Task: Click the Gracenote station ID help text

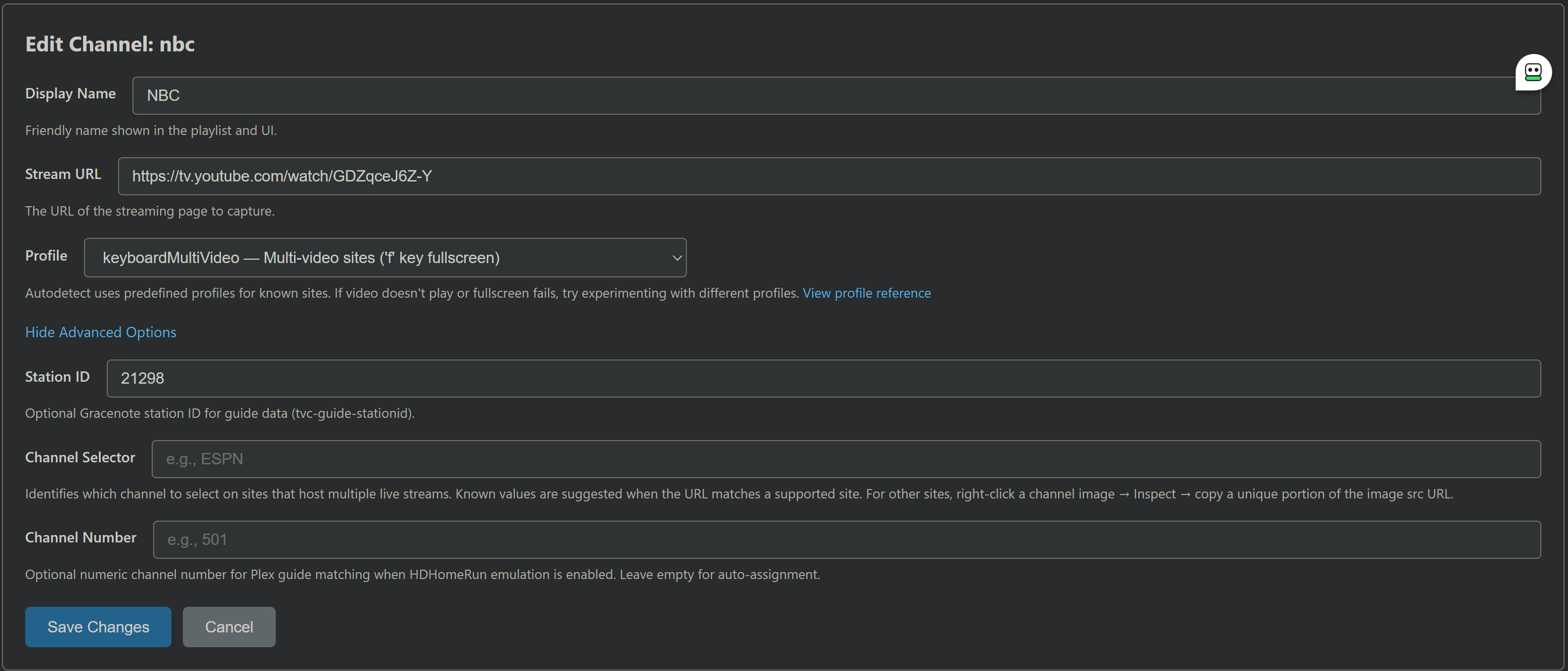Action: tap(219, 413)
